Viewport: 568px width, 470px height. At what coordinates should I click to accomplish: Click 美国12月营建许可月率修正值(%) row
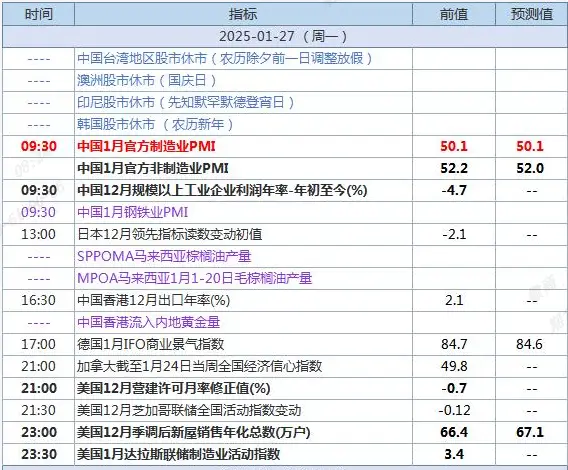coord(284,388)
